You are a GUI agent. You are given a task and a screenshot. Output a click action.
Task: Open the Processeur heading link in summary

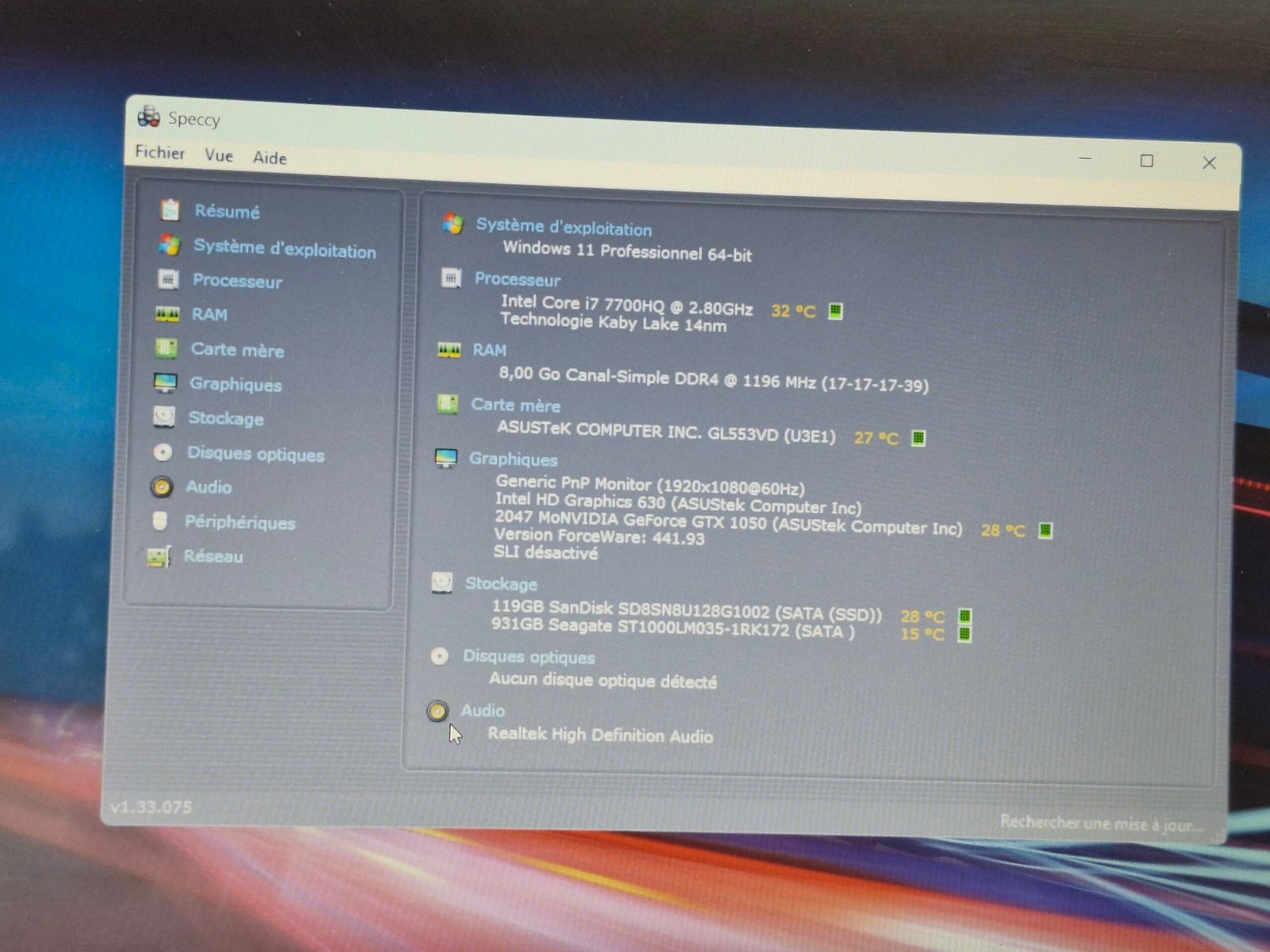click(518, 279)
